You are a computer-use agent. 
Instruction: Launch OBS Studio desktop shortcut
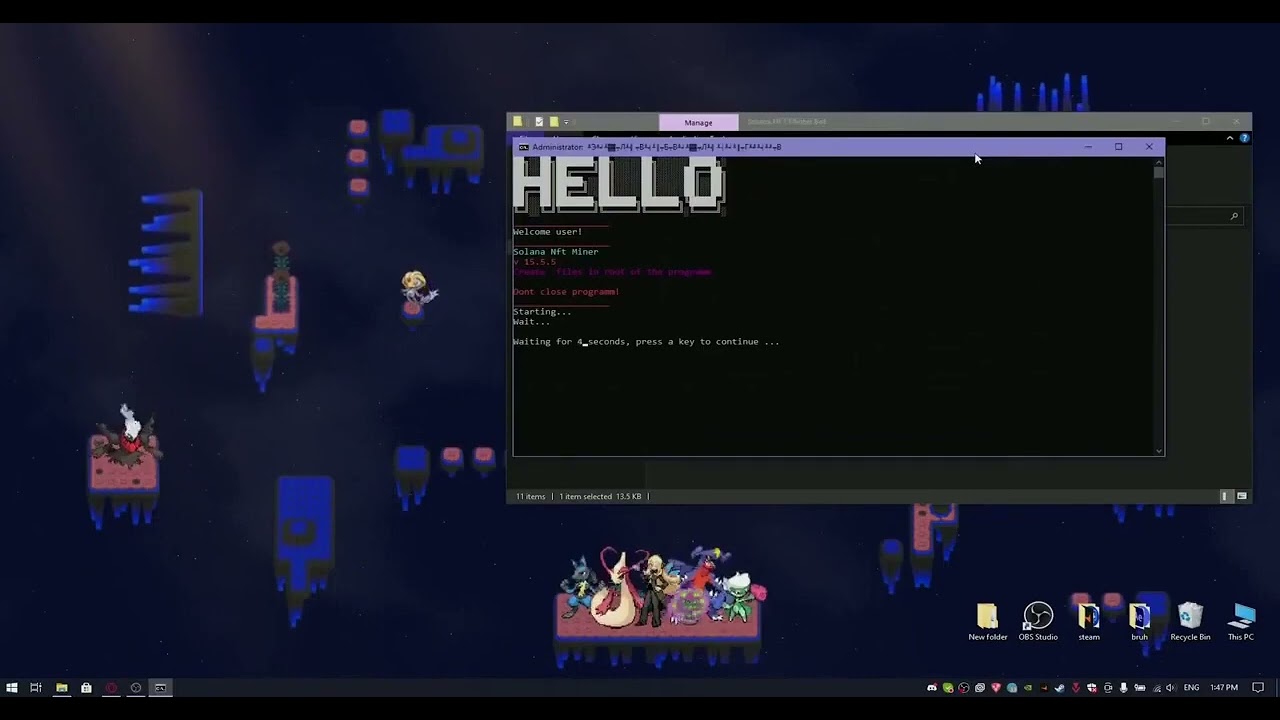point(1038,622)
